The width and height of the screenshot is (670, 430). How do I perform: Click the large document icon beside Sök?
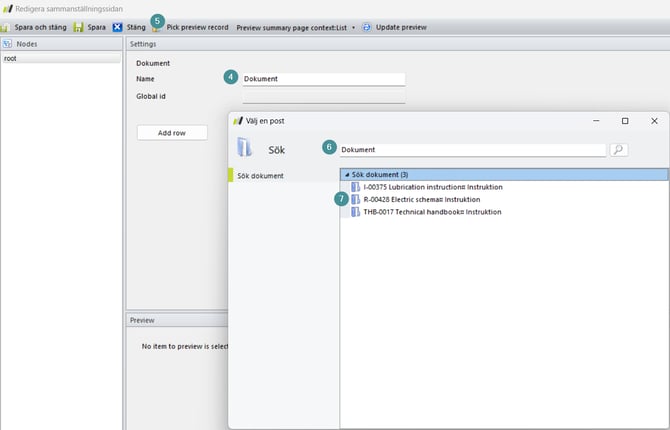(245, 149)
